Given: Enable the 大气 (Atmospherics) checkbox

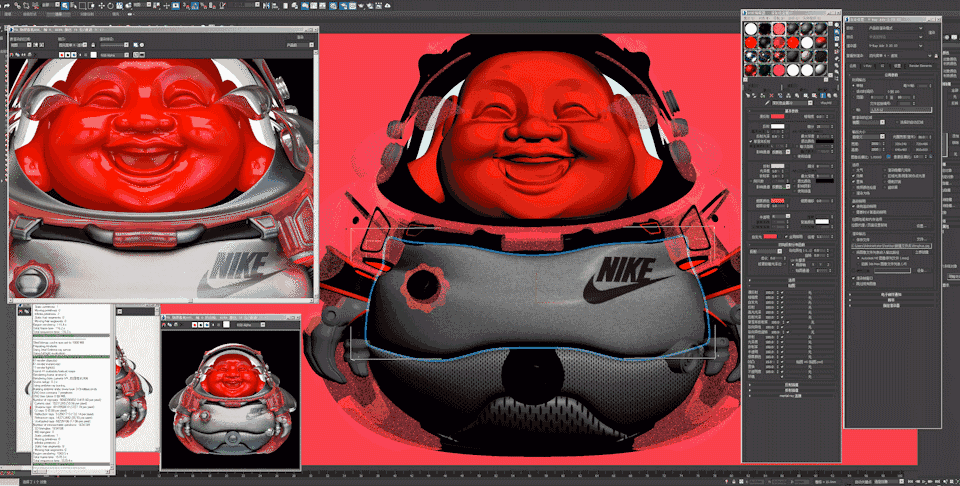Looking at the screenshot, I should pyautogui.click(x=853, y=170).
